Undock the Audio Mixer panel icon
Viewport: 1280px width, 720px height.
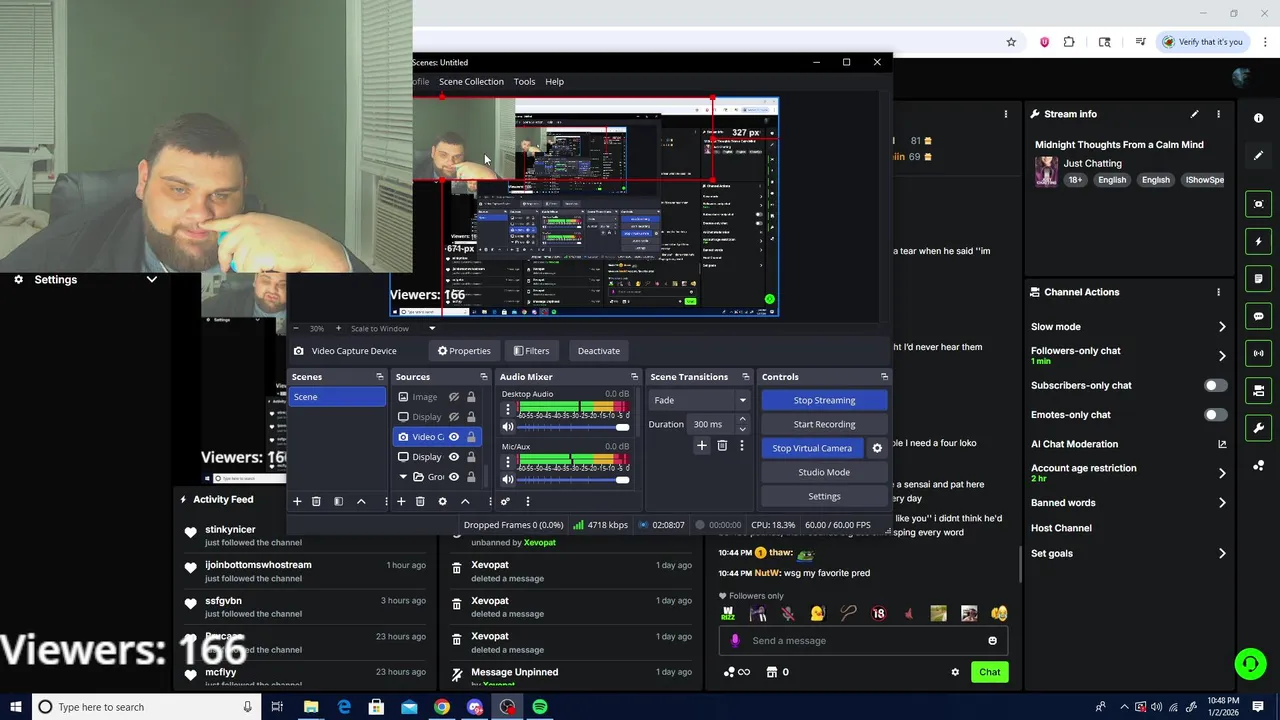634,377
